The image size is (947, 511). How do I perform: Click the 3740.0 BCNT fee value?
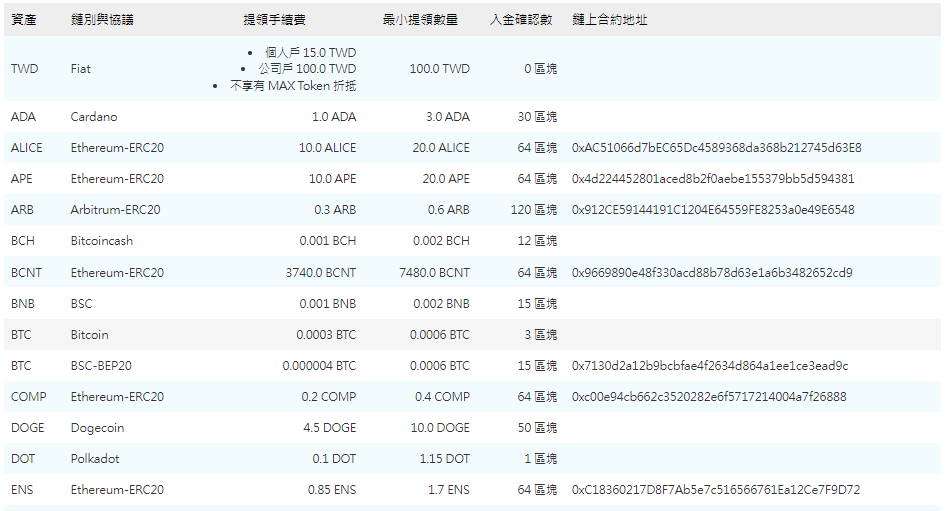pos(321,273)
